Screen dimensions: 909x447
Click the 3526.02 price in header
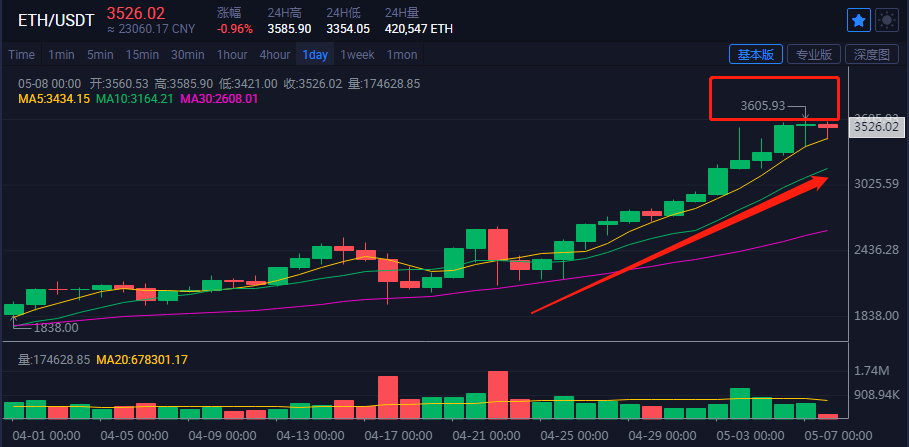pyautogui.click(x=136, y=13)
